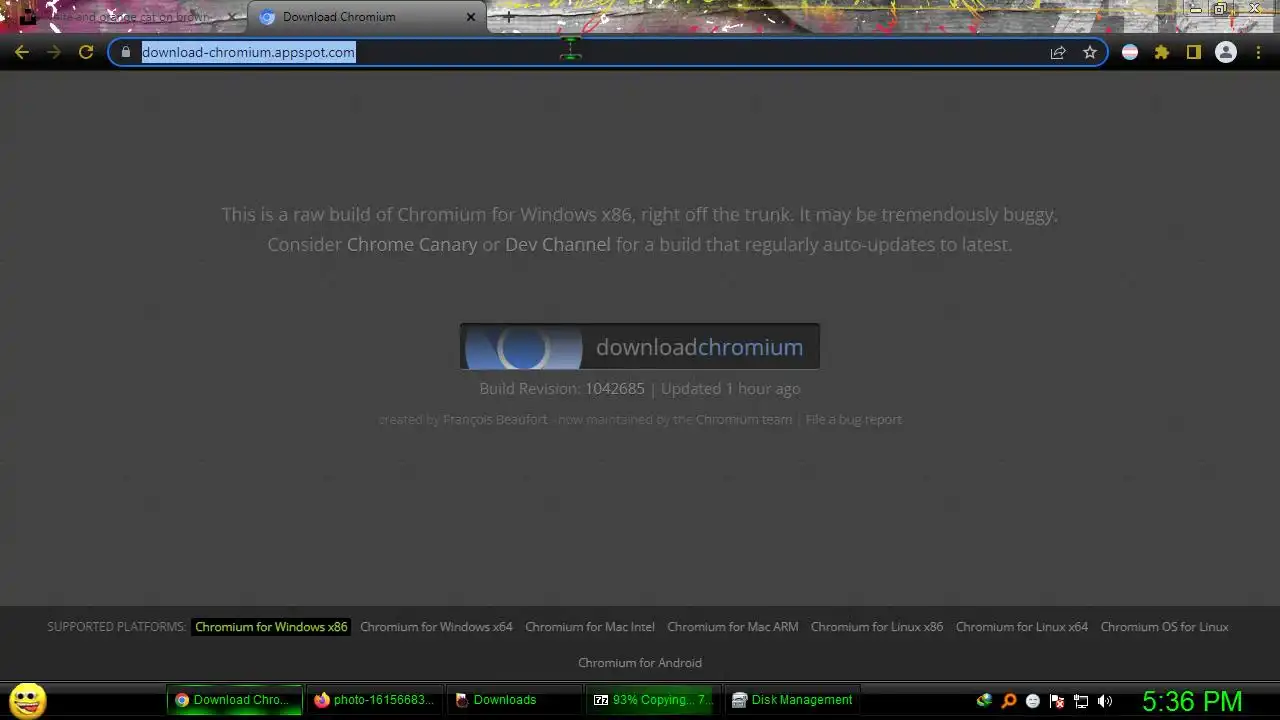Click build revision number 1042685
Image resolution: width=1280 pixels, height=720 pixels.
[x=615, y=388]
